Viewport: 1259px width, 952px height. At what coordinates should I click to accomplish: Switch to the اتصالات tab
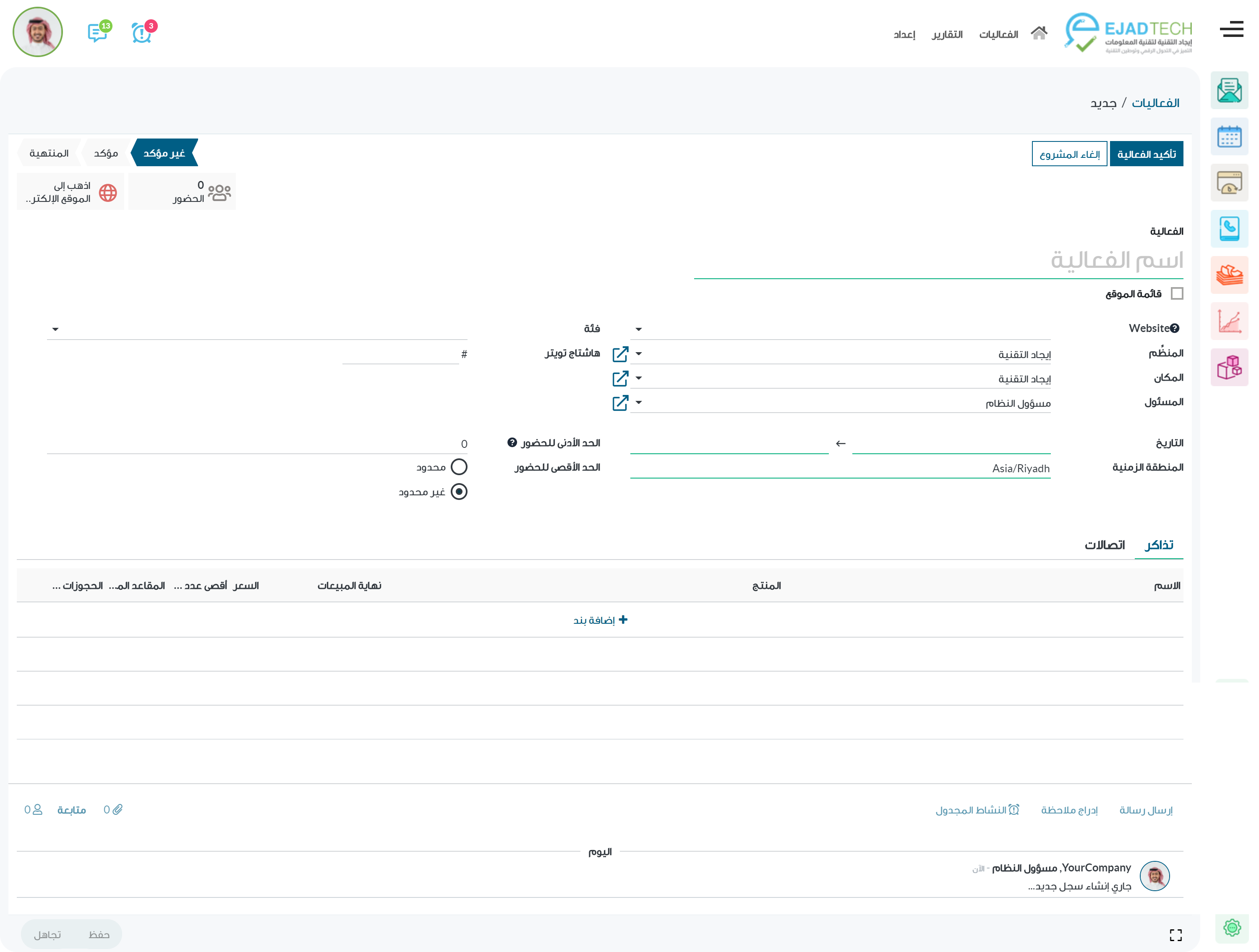(x=1104, y=545)
